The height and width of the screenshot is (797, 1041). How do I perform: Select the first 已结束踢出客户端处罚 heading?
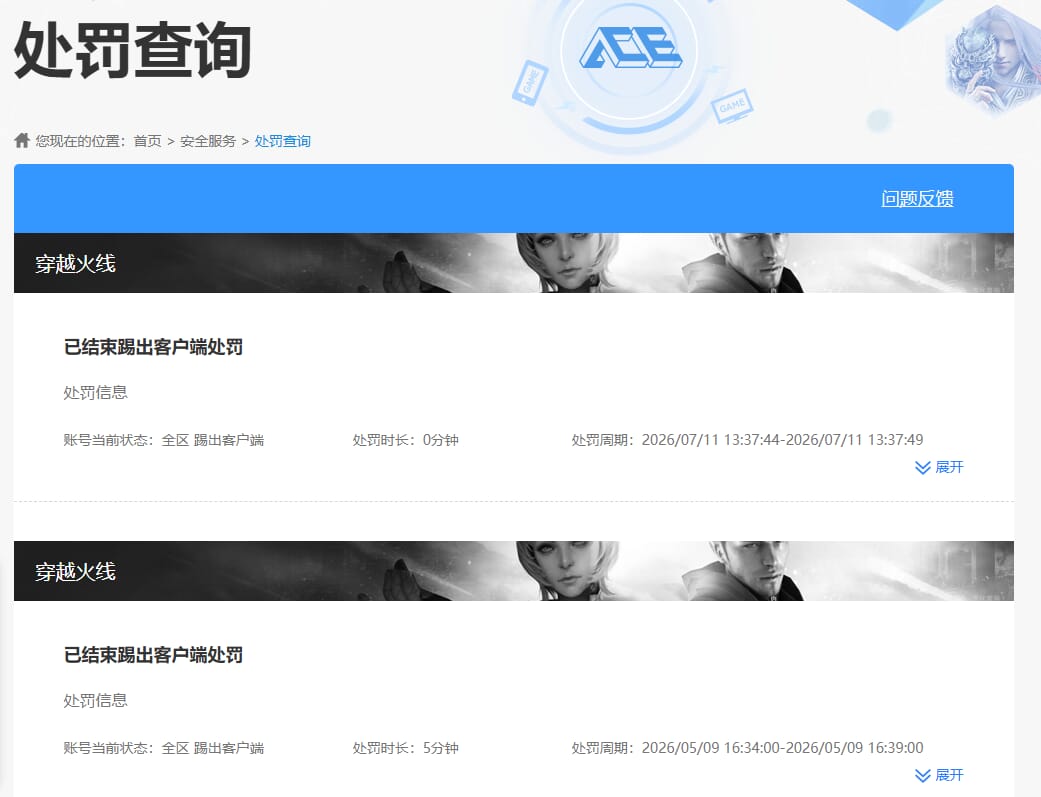pyautogui.click(x=153, y=347)
